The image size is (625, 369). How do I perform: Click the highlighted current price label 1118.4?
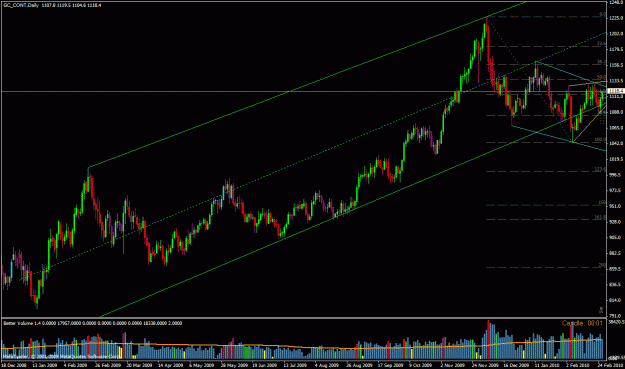coord(615,91)
